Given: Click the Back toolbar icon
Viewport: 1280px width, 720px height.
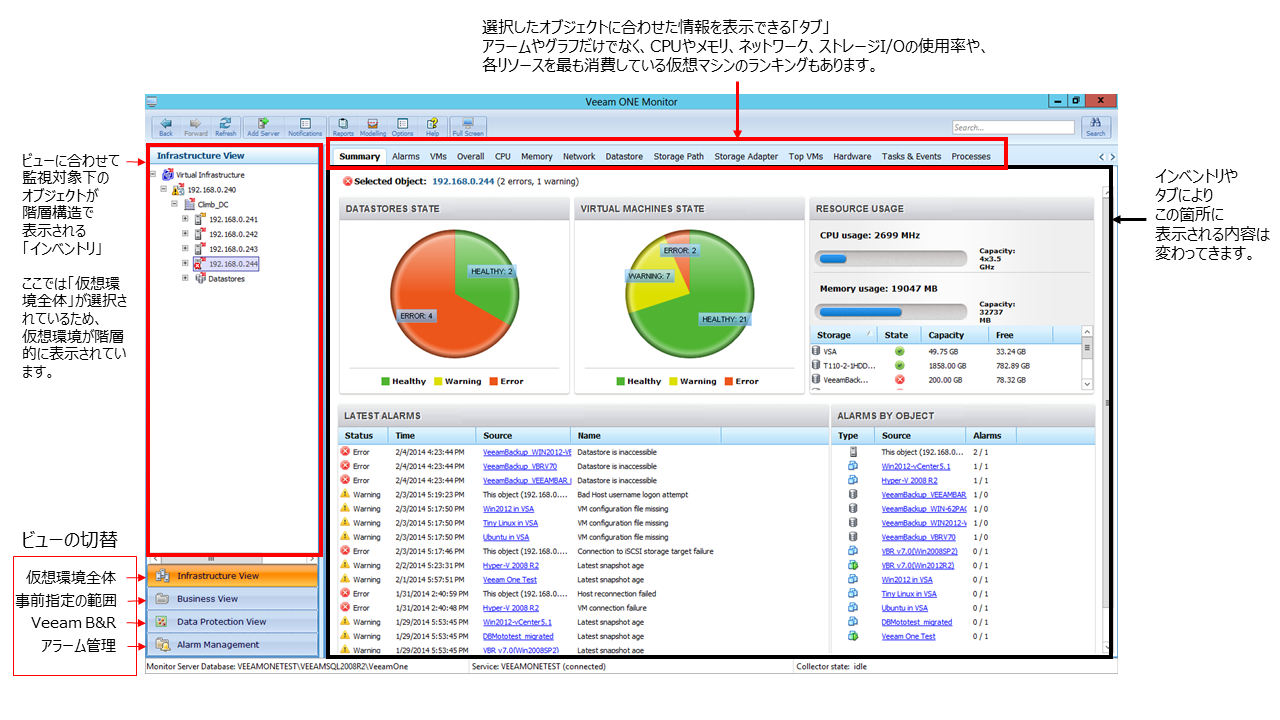Looking at the screenshot, I should point(166,125).
